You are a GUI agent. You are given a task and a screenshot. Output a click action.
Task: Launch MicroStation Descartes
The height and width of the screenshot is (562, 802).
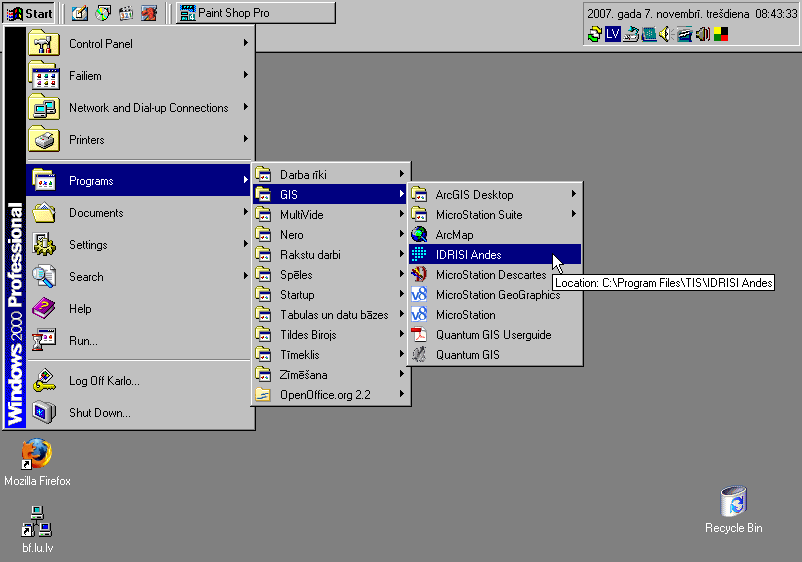(495, 275)
